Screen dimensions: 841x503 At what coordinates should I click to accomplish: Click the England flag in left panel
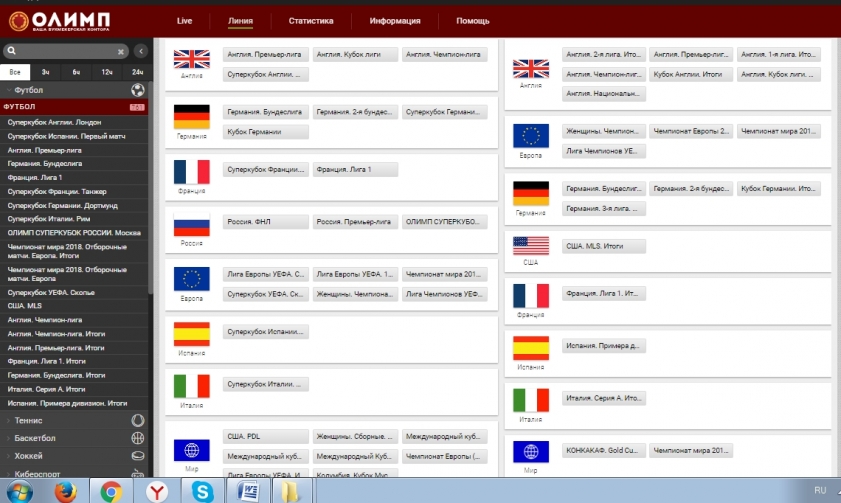click(191, 59)
